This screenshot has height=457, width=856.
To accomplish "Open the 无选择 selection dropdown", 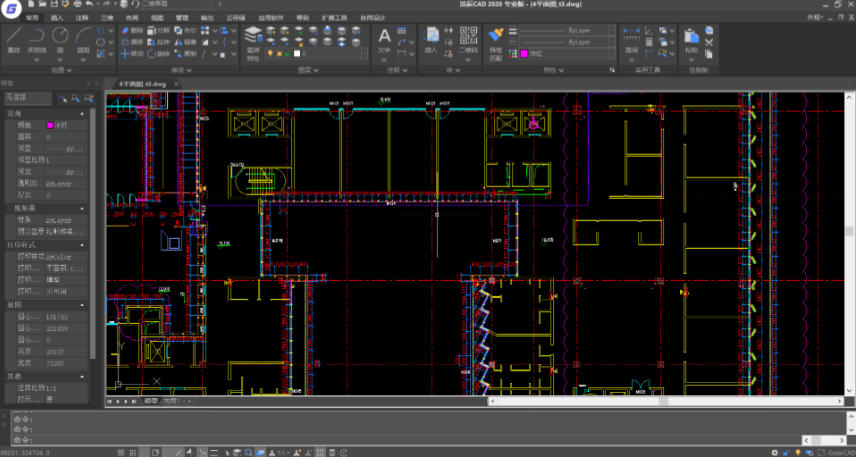I will pyautogui.click(x=28, y=98).
